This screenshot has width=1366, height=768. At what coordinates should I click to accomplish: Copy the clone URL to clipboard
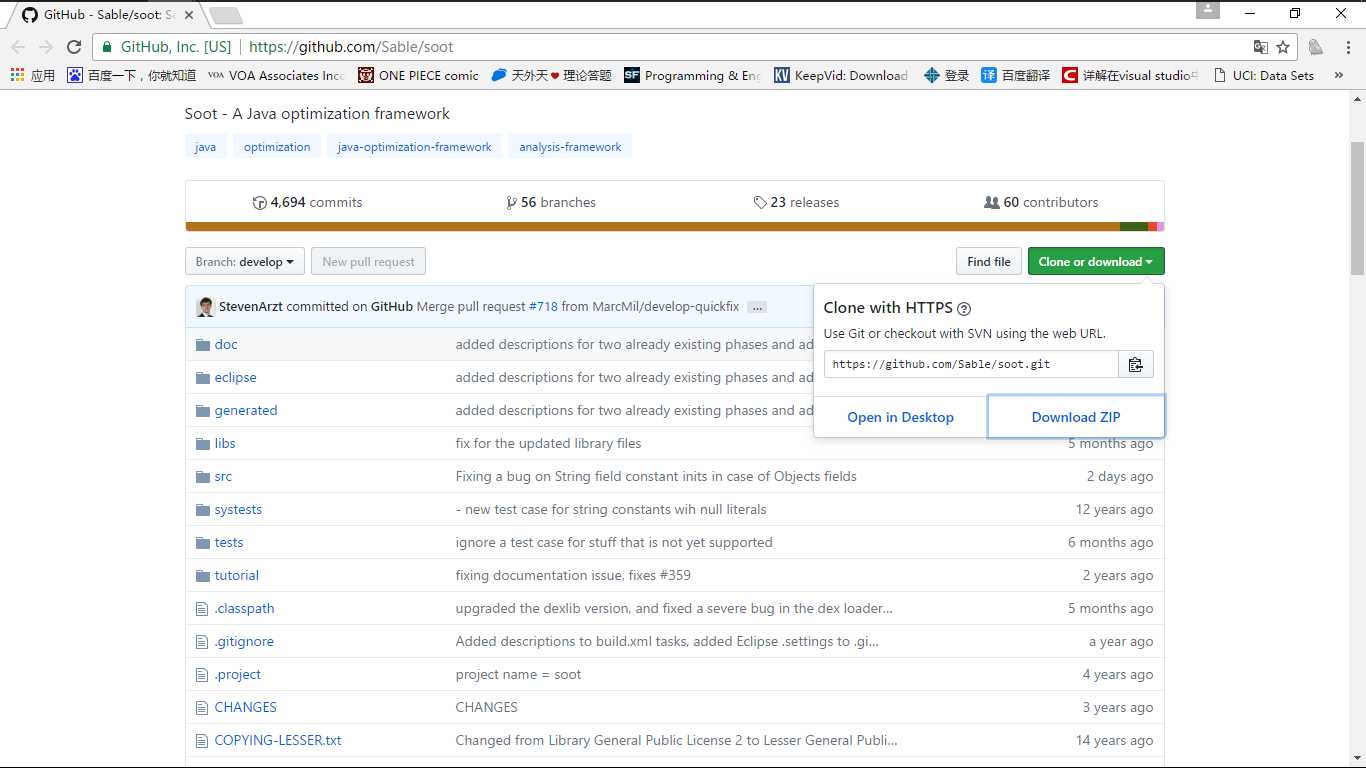coord(1136,364)
